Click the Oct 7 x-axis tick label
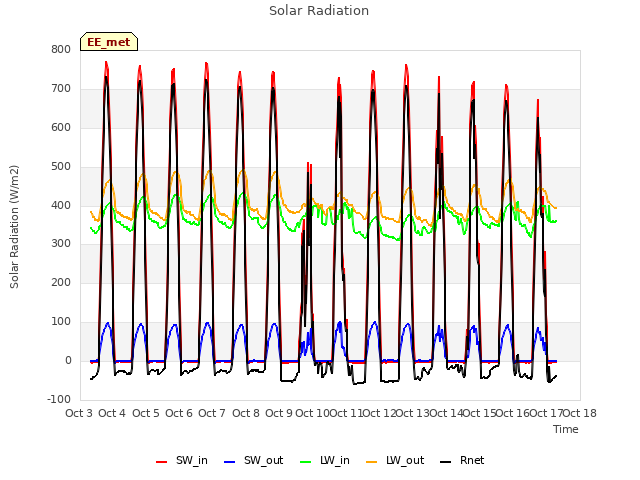The image size is (640, 480). 212,413
